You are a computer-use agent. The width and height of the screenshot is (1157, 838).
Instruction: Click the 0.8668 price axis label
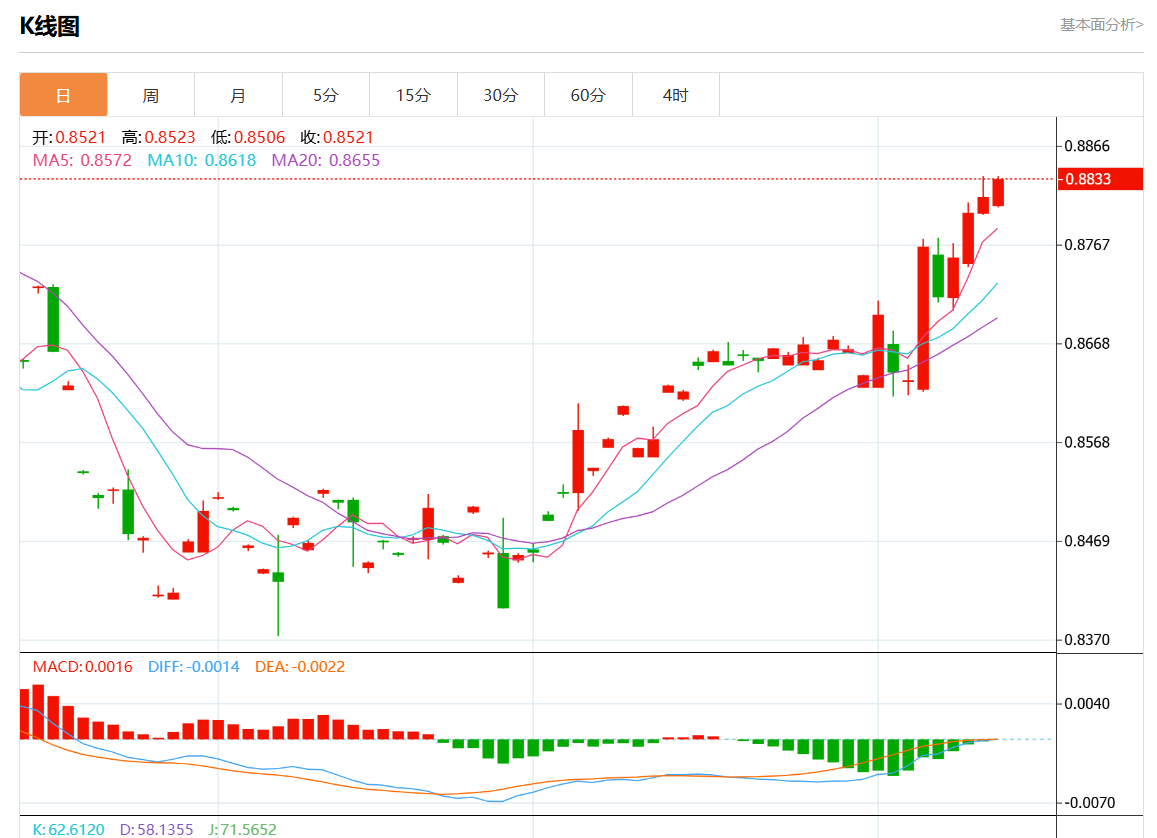click(x=1087, y=344)
